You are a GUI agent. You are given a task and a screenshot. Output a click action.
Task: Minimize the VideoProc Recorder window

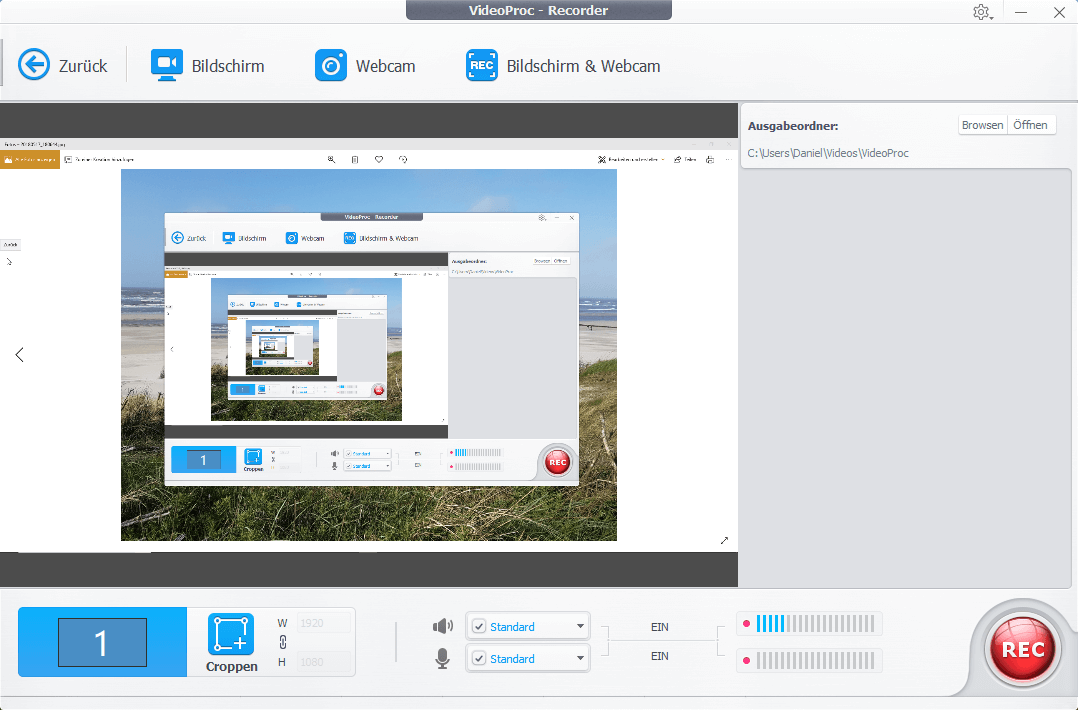1021,12
